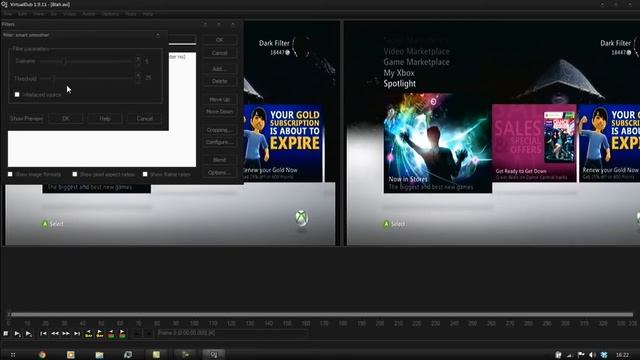Toggle Show frame rates checkbox
This screenshot has width=640, height=360.
(145, 174)
